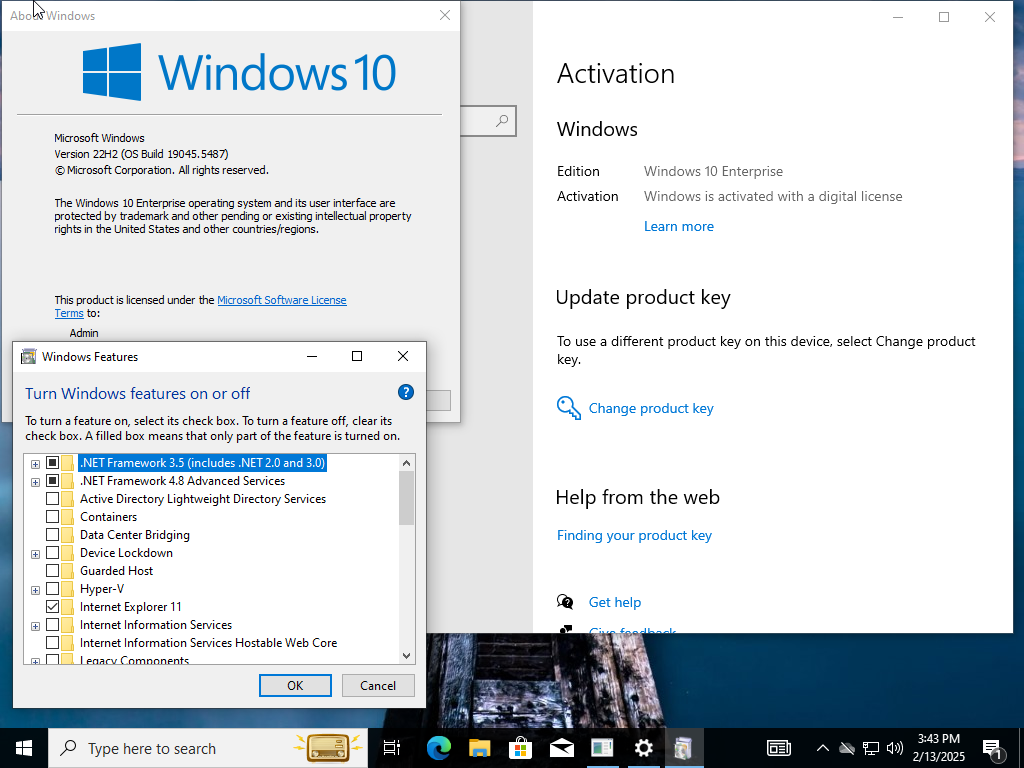The image size is (1024, 768).
Task: Check the Device Lockdown box
Action: [52, 552]
